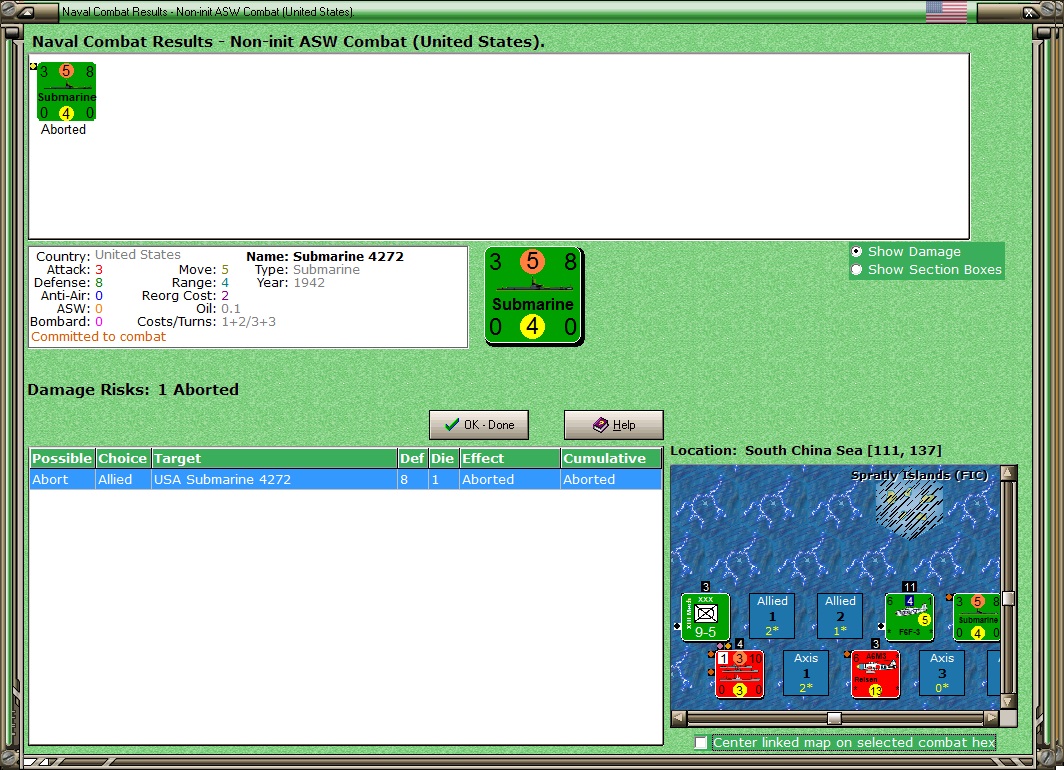Select the F6F-3 aircraft counter on the map

click(x=909, y=617)
